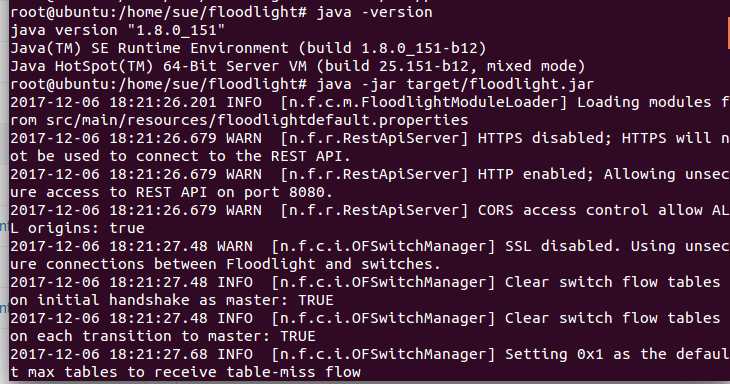
Task: Click 'on initial handshake as master: TRUE'
Action: pyautogui.click(x=171, y=300)
